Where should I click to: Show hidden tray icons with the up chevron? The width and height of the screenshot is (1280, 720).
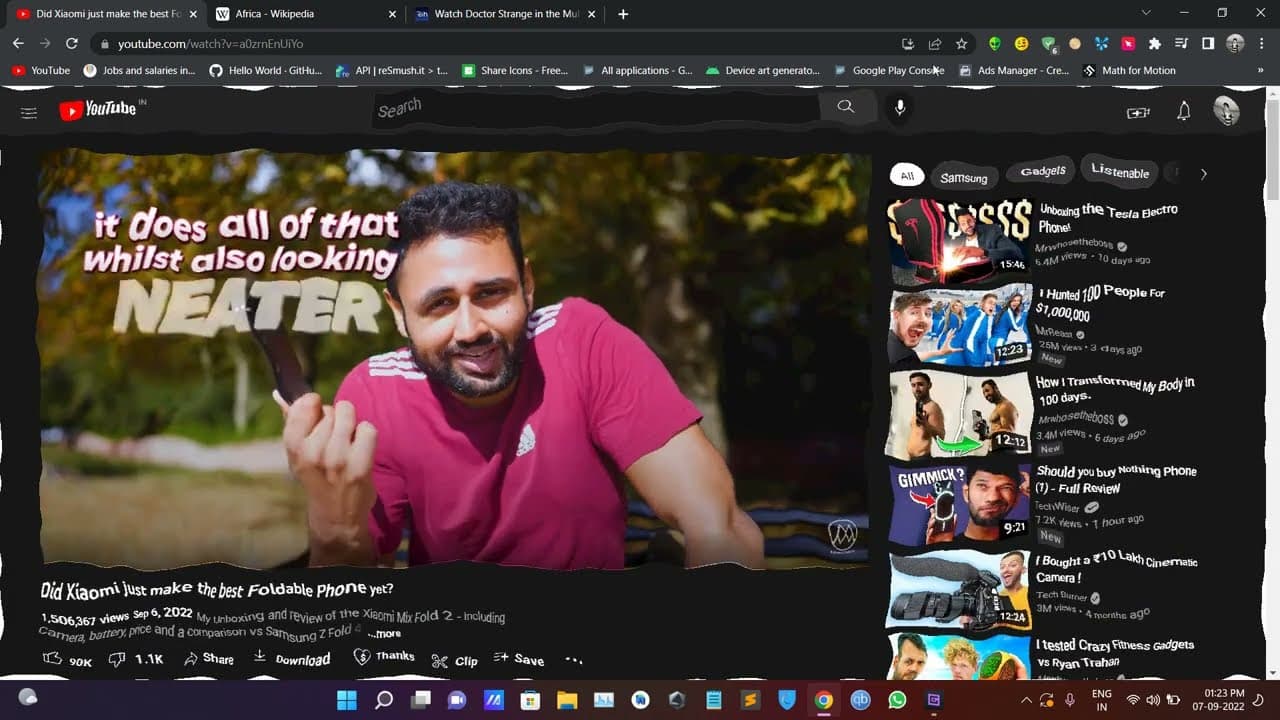coord(1026,700)
